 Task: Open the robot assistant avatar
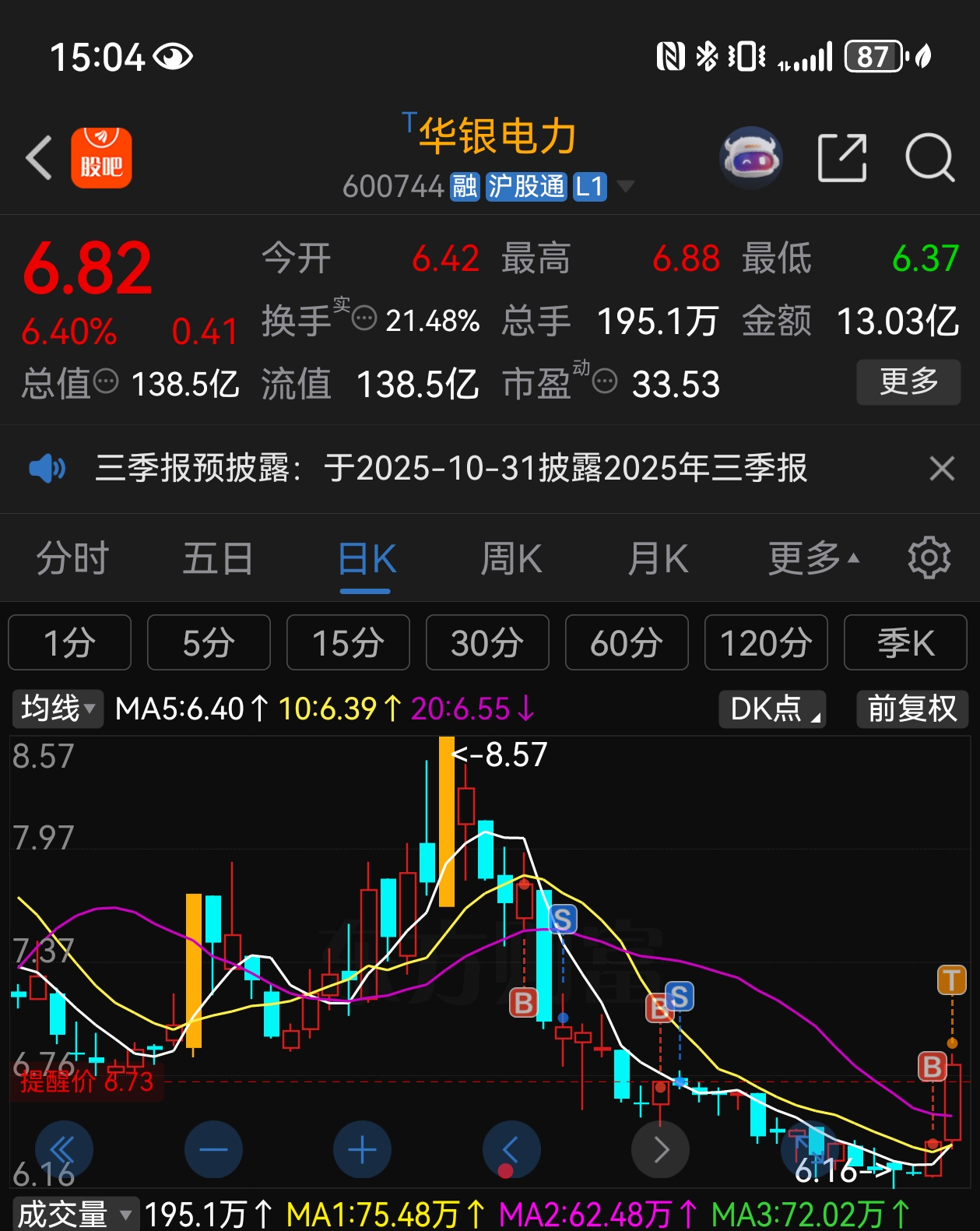(x=751, y=158)
